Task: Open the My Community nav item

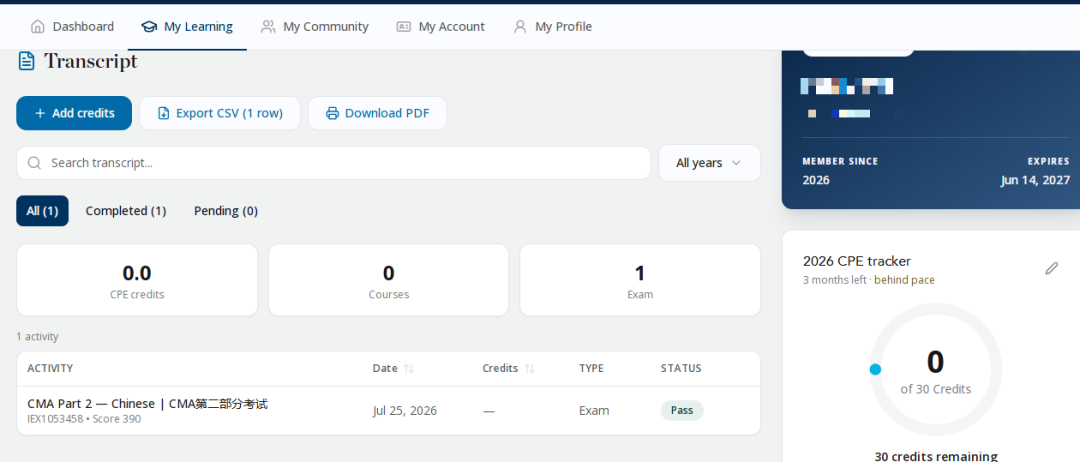Action: point(315,27)
